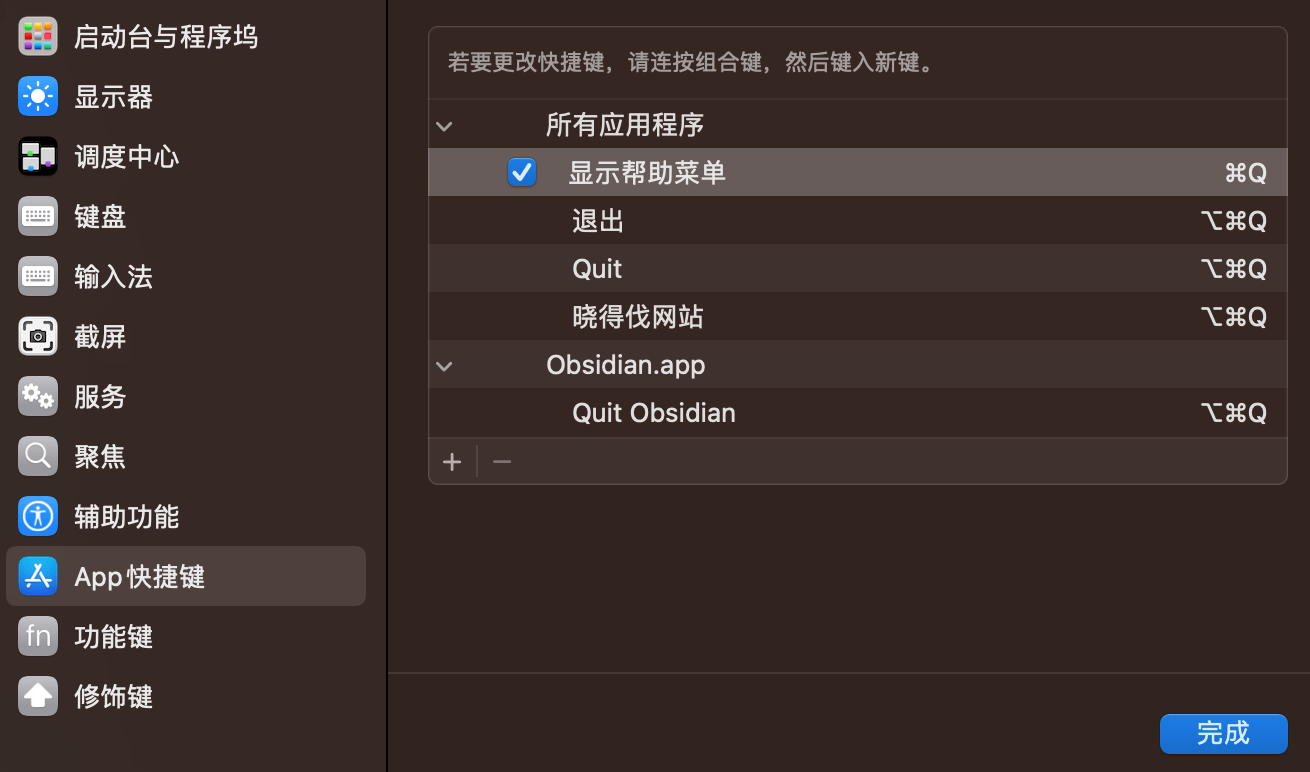Open the 辅助功能 accessibility icon
This screenshot has width=1310, height=772.
38,517
